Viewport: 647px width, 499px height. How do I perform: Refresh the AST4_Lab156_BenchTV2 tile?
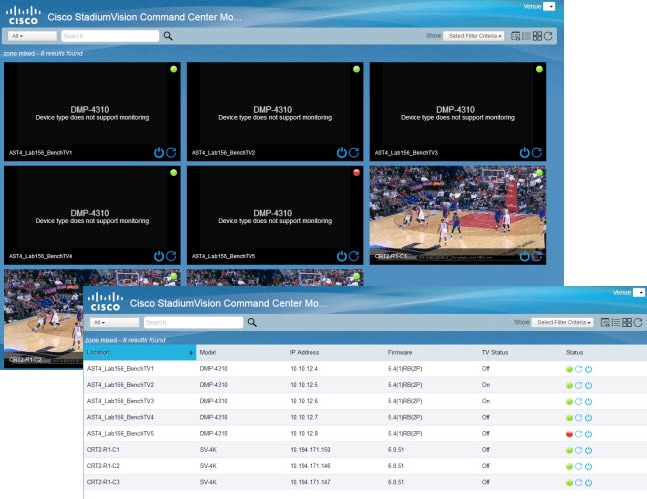click(x=354, y=153)
